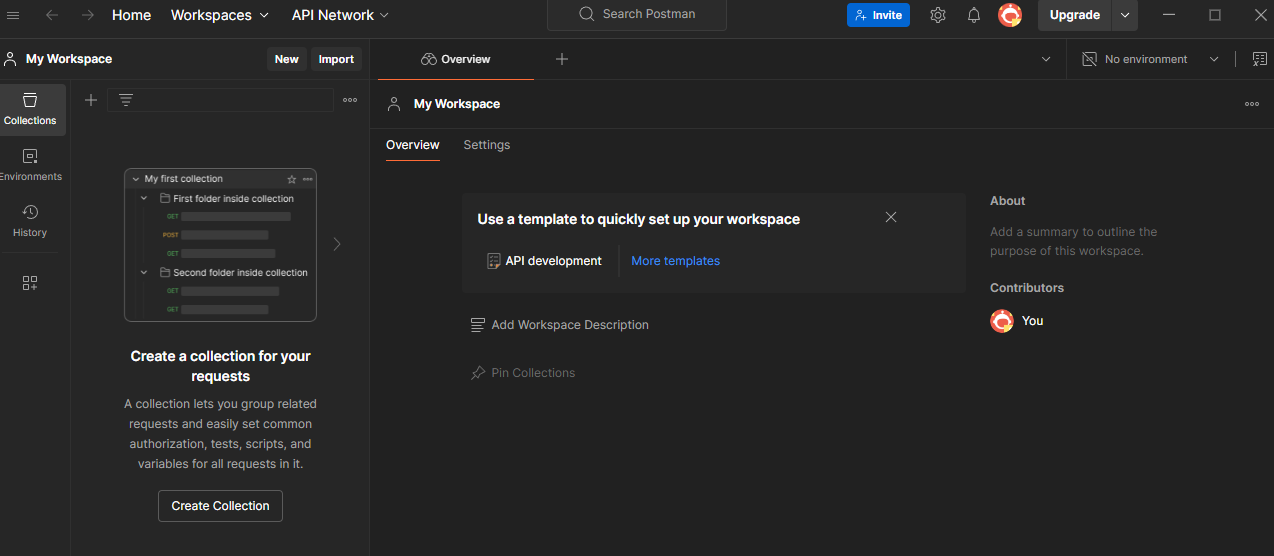Click the plus icon to create collection

(x=91, y=100)
